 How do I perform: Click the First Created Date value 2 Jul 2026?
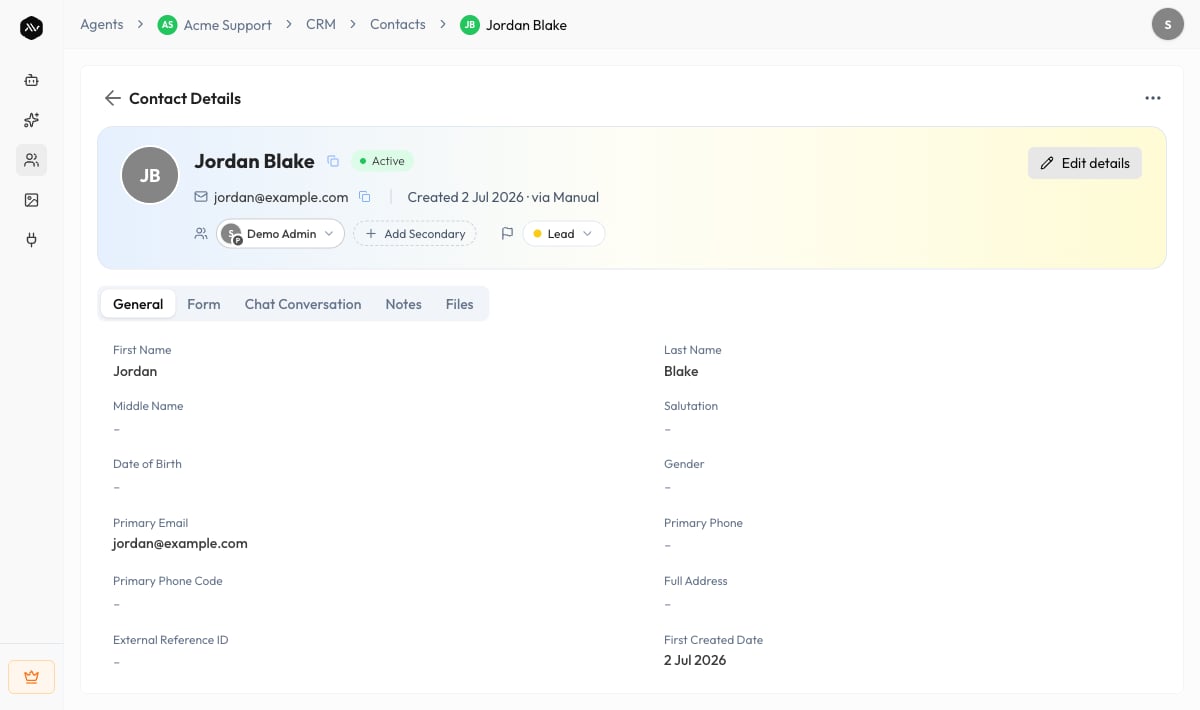coord(695,660)
